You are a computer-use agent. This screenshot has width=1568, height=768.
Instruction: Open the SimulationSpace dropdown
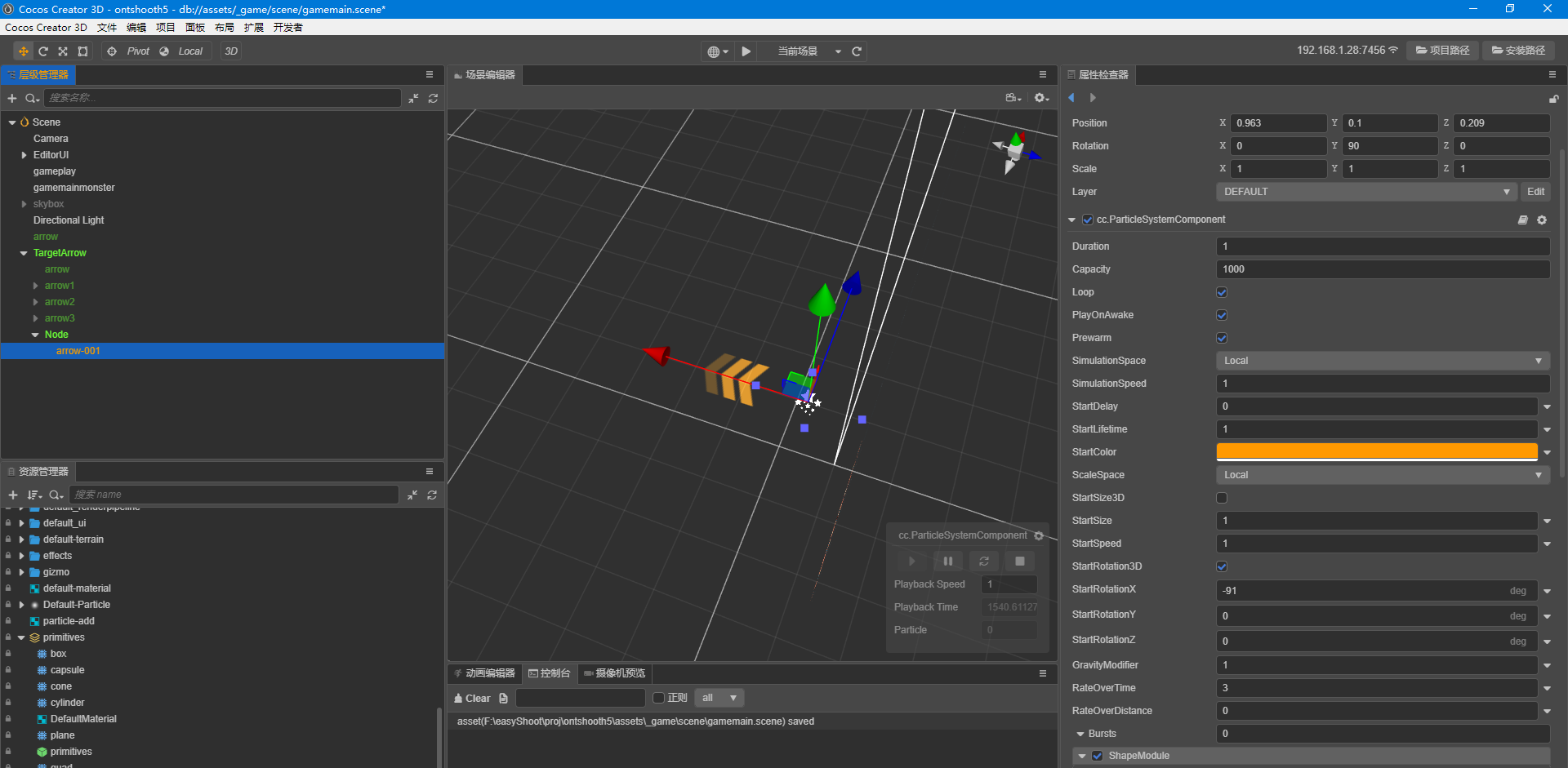1383,361
